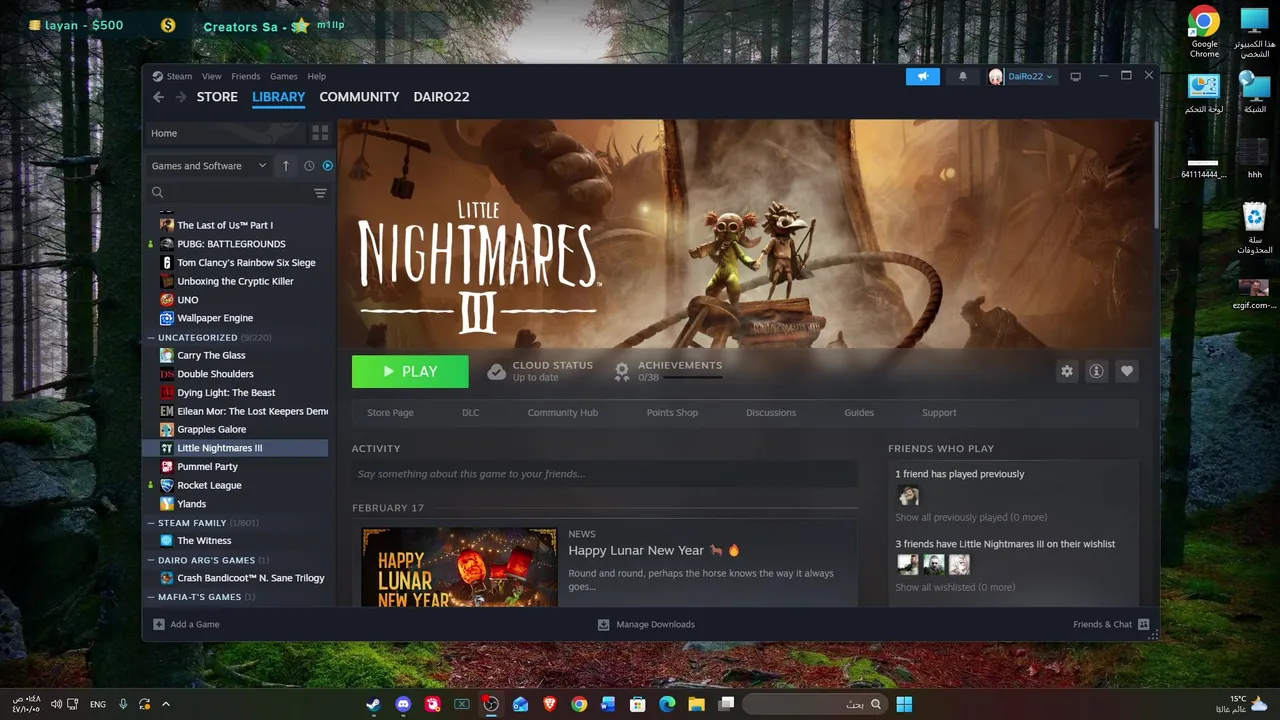Viewport: 1280px width, 720px height.
Task: Switch Steam to Big Picture mode icon
Action: pos(1076,76)
